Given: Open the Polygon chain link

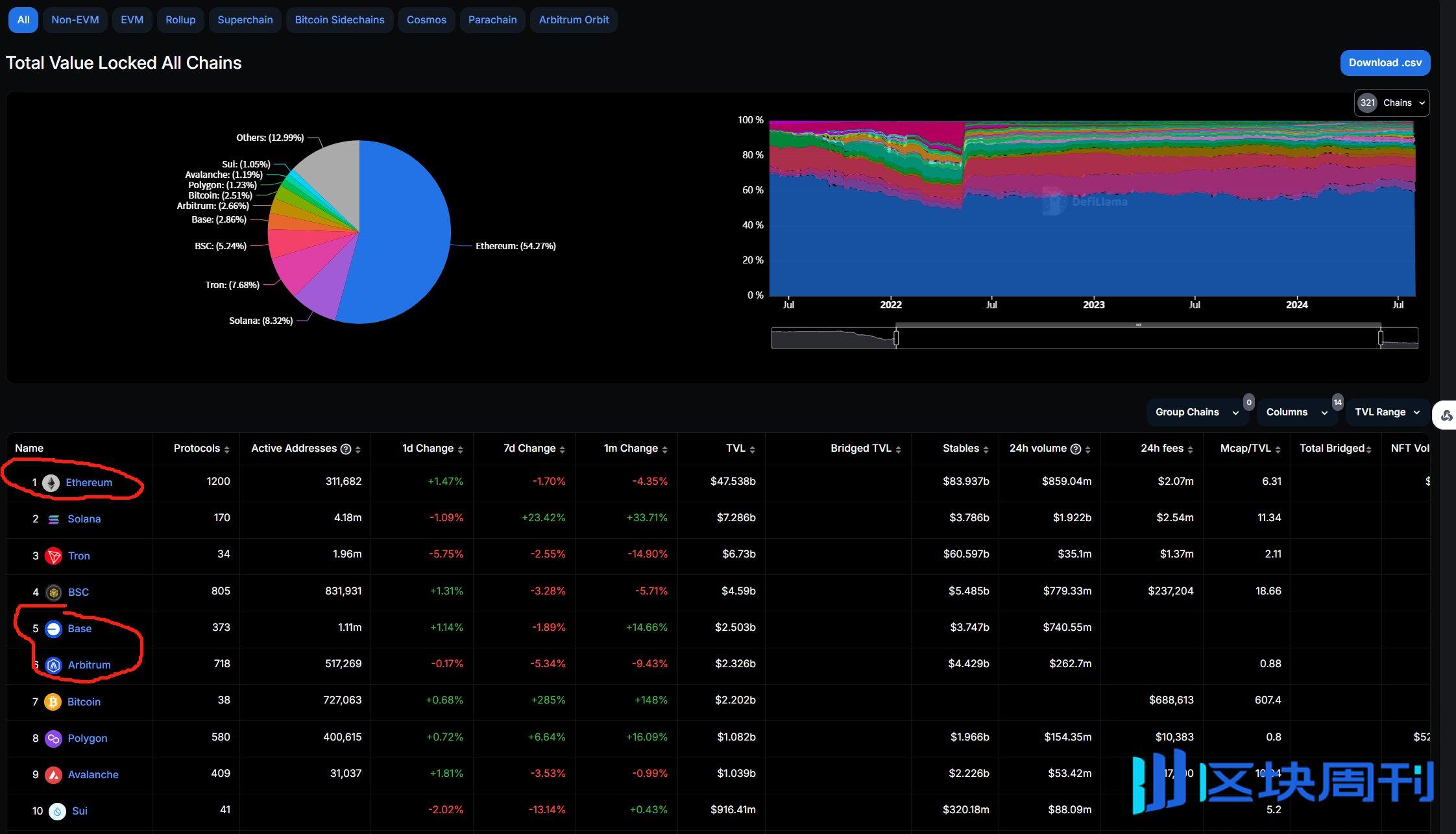Looking at the screenshot, I should coord(88,739).
